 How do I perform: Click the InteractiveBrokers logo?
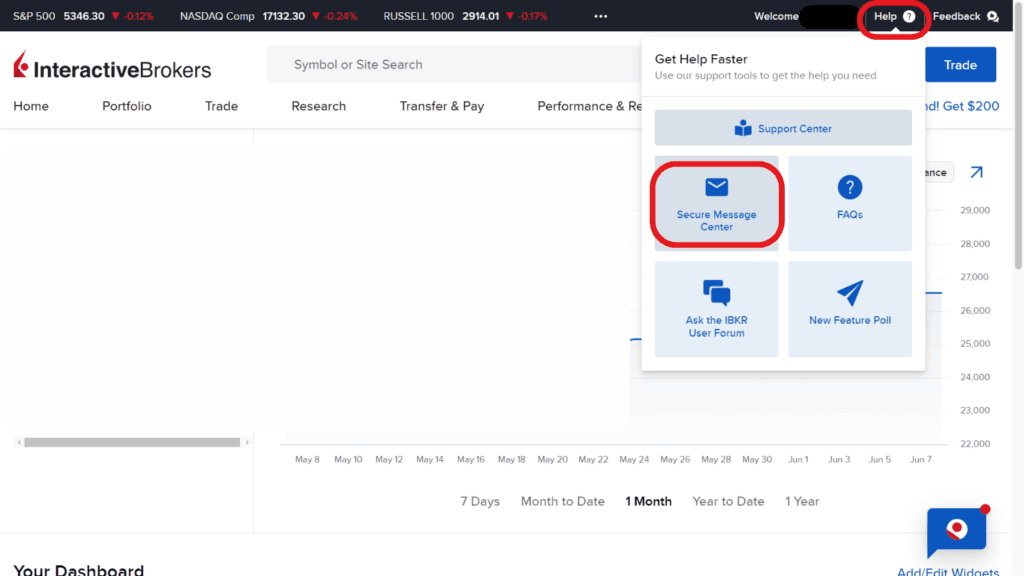pyautogui.click(x=111, y=65)
